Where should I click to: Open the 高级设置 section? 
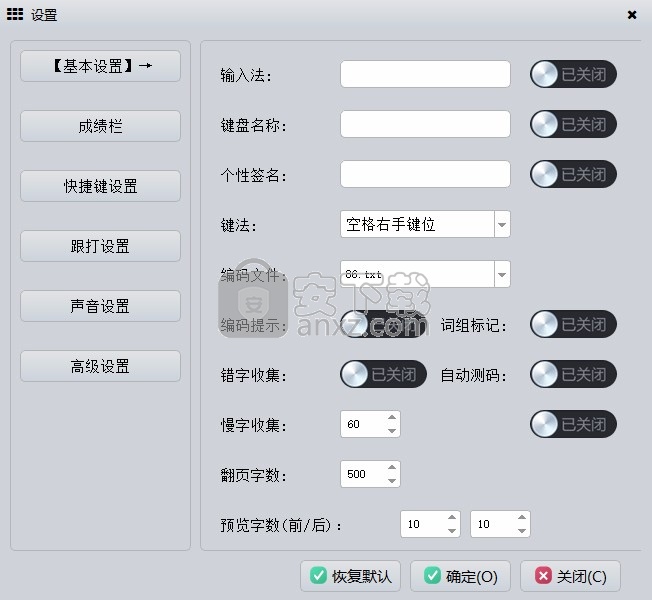tap(100, 366)
